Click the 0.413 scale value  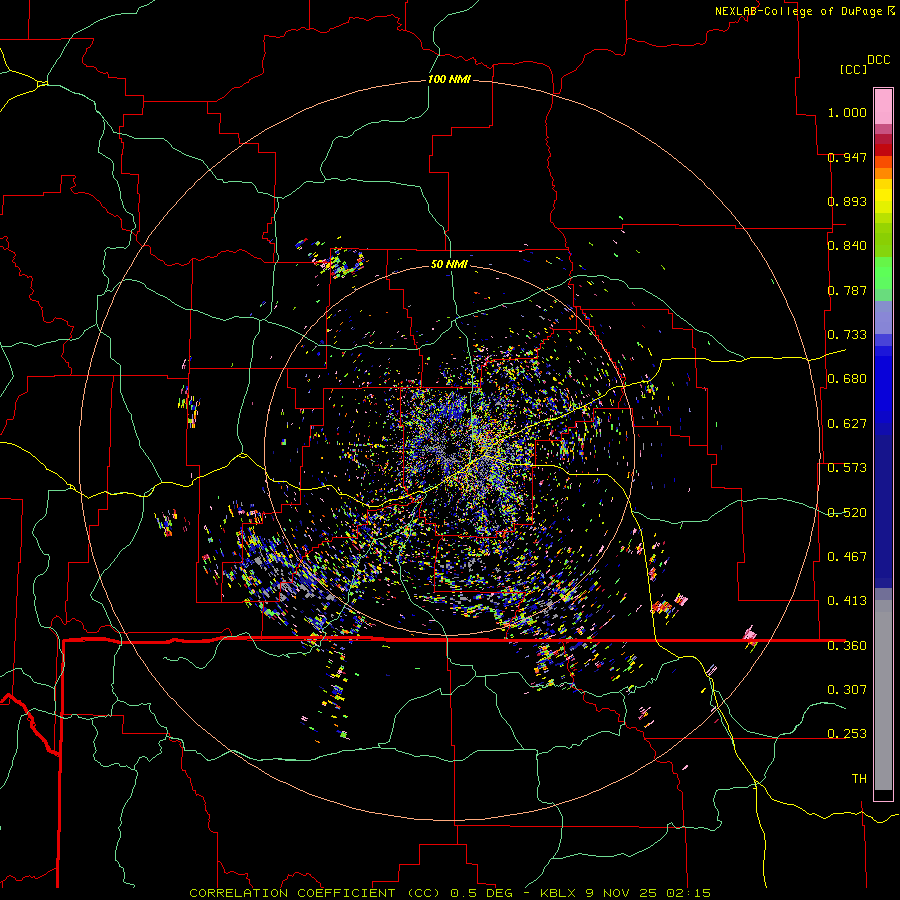coord(847,601)
